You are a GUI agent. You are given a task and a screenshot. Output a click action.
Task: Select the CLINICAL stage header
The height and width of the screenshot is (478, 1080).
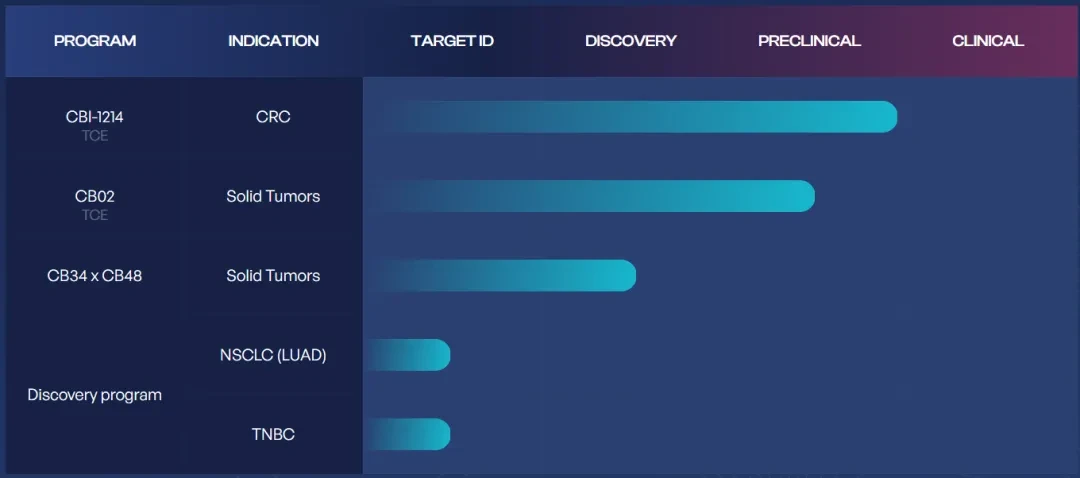pyautogui.click(x=988, y=41)
